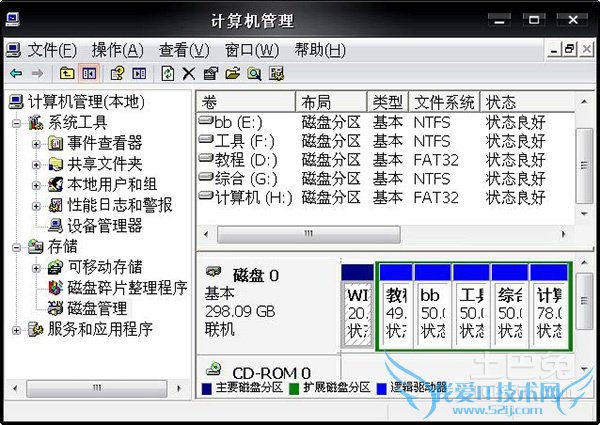600x425 pixels.
Task: Click the 状态 column header
Action: pos(527,102)
